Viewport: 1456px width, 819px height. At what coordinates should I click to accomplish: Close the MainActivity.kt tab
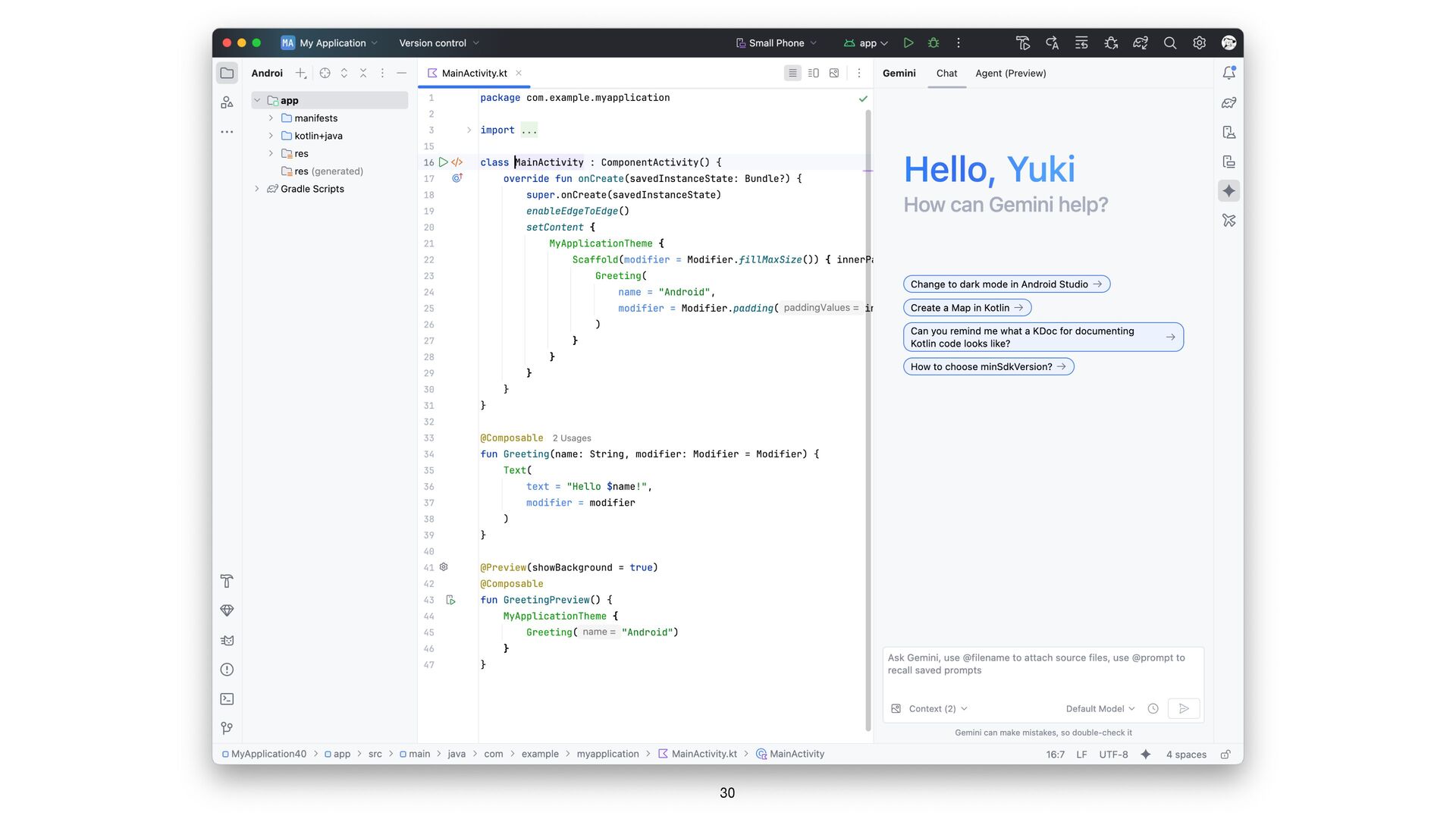tap(519, 74)
